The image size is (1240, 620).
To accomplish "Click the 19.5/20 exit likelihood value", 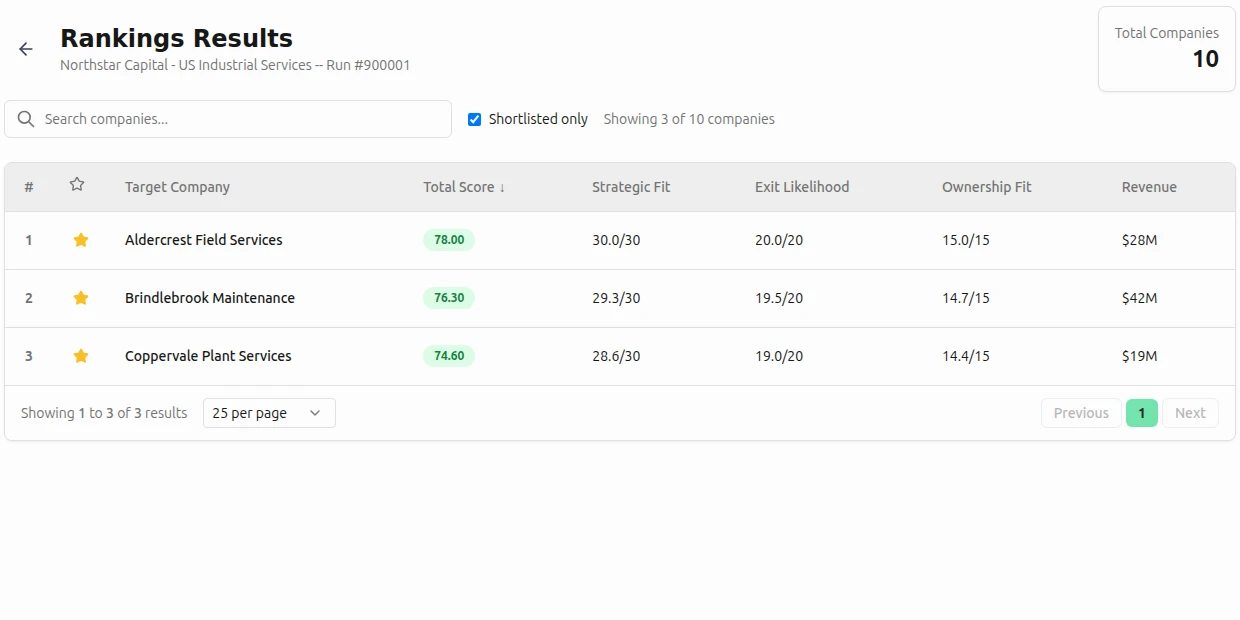I will click(779, 298).
